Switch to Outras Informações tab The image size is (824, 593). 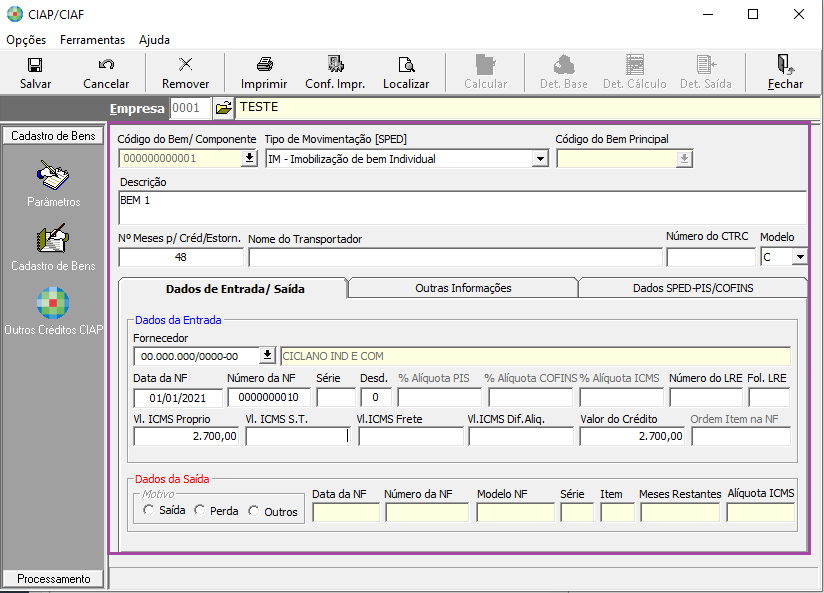[x=463, y=288]
